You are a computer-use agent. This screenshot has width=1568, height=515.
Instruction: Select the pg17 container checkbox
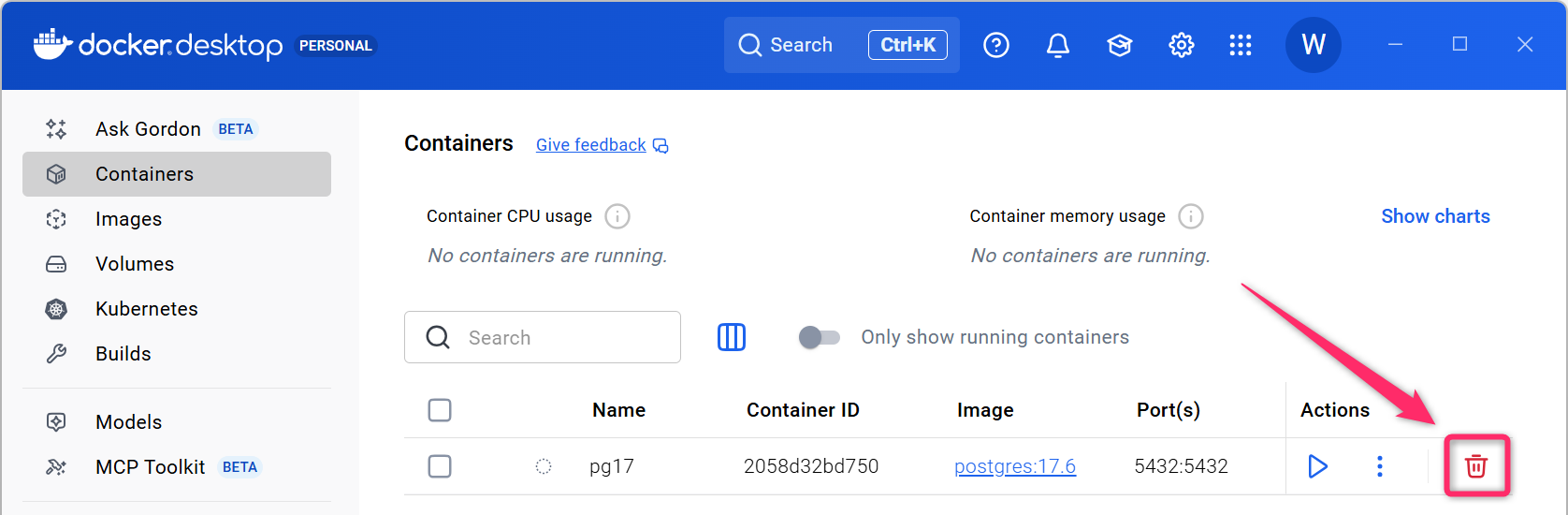tap(440, 466)
